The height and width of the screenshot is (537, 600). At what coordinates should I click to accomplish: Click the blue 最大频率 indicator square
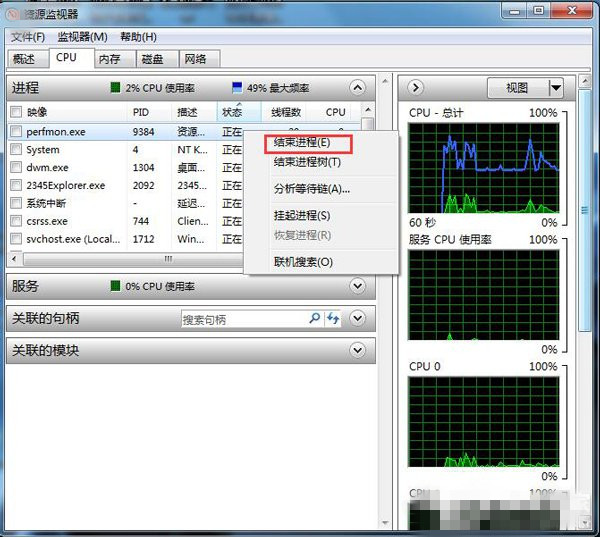point(237,88)
